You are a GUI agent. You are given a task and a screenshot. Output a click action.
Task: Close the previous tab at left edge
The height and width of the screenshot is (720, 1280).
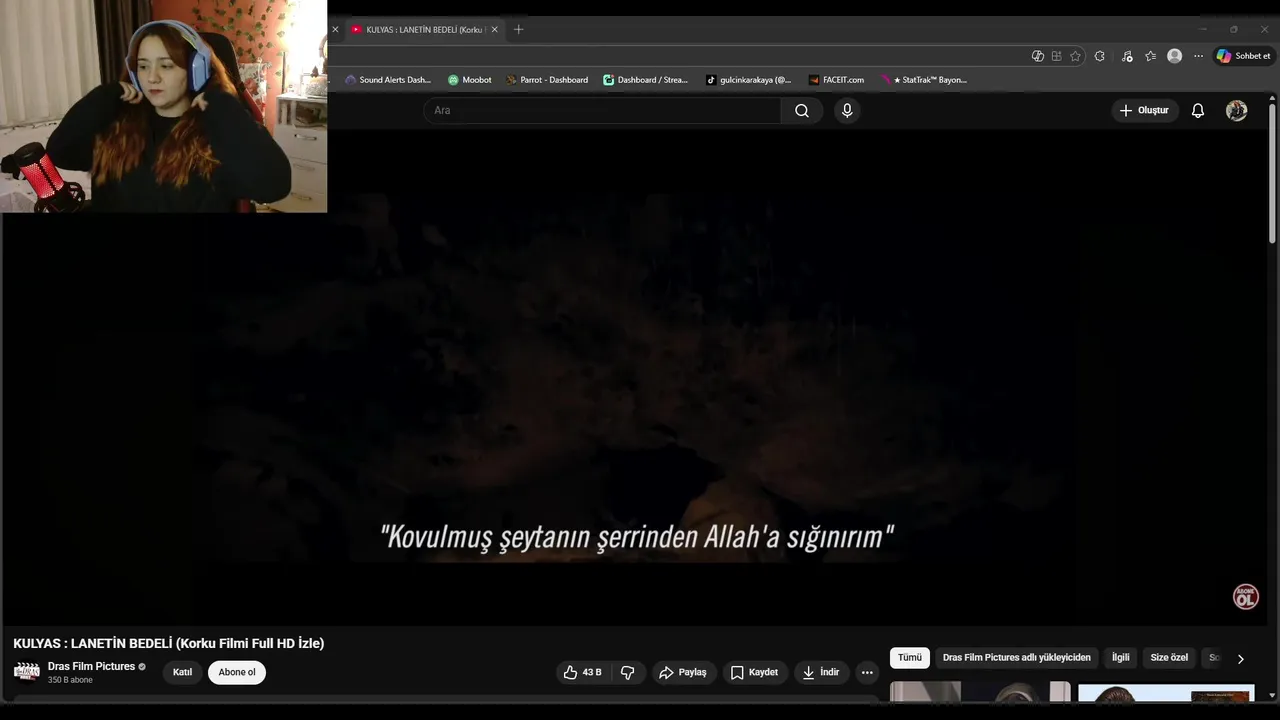[335, 30]
